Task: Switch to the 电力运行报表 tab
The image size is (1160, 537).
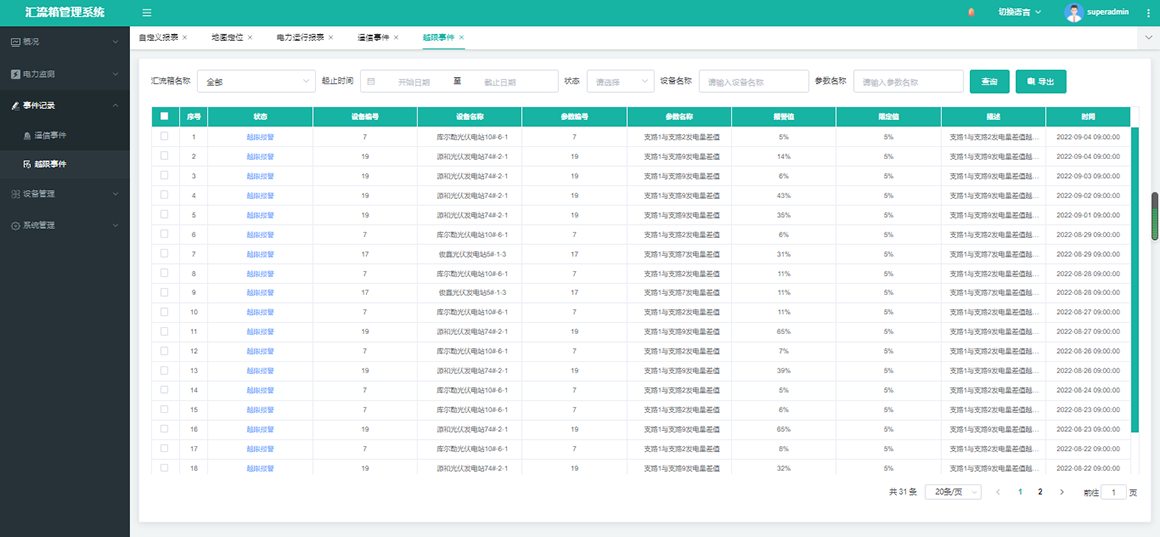Action: coord(300,37)
